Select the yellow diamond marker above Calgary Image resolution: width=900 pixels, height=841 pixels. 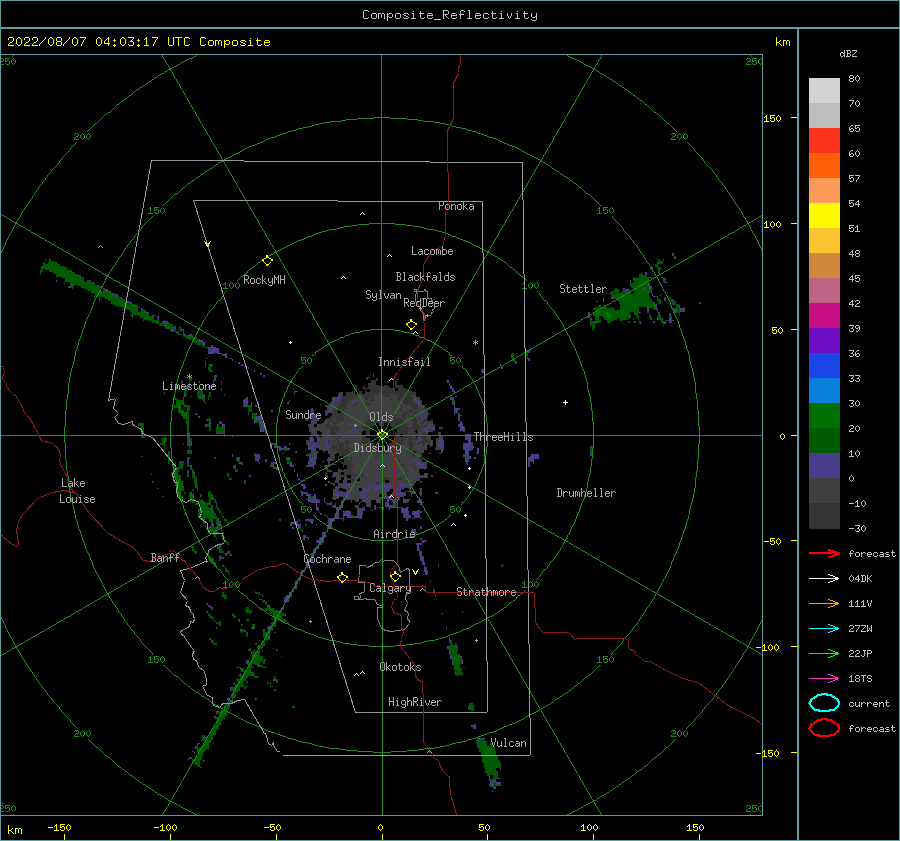coord(395,576)
